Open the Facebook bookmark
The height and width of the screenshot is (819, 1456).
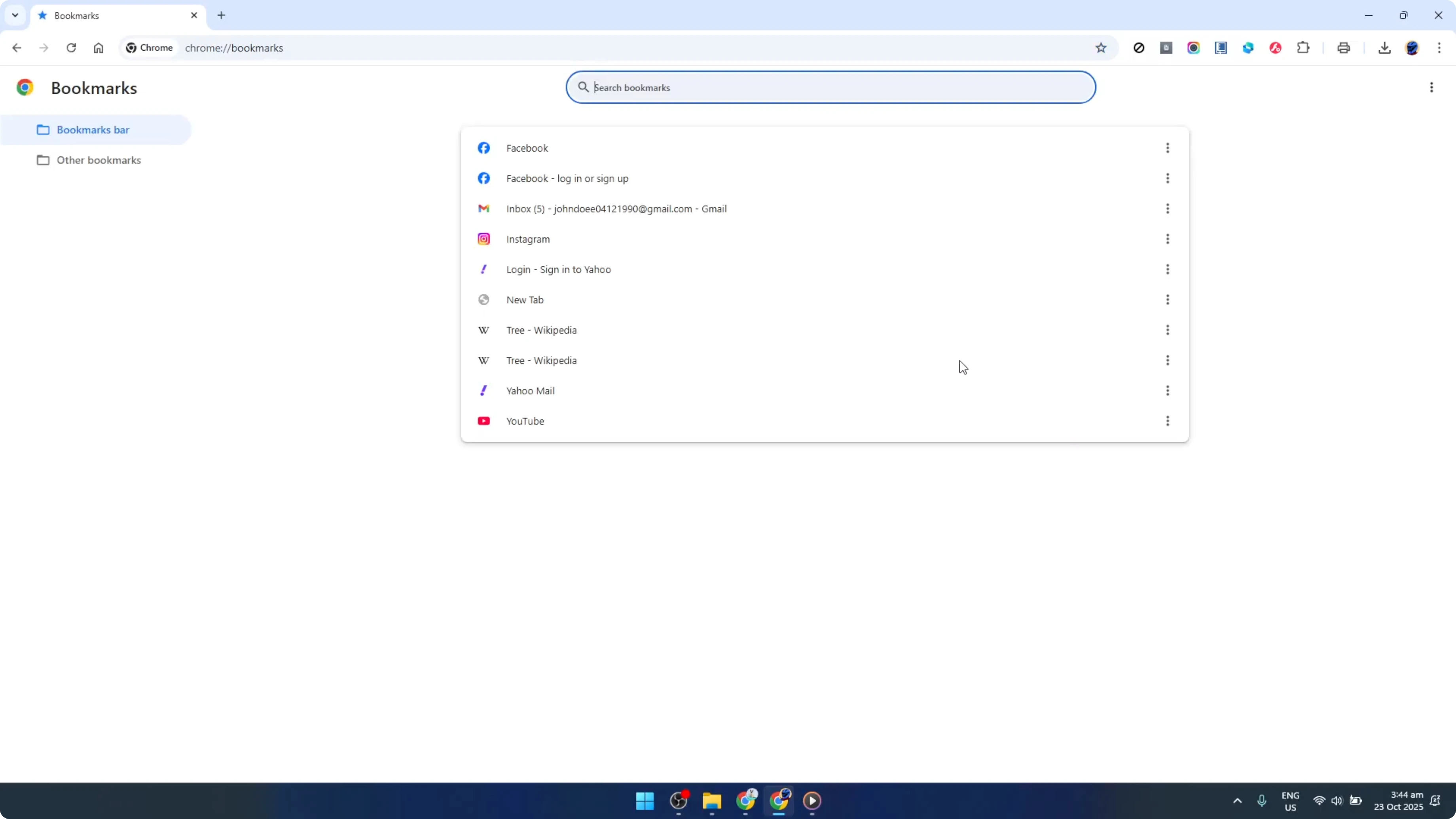[x=825, y=148]
